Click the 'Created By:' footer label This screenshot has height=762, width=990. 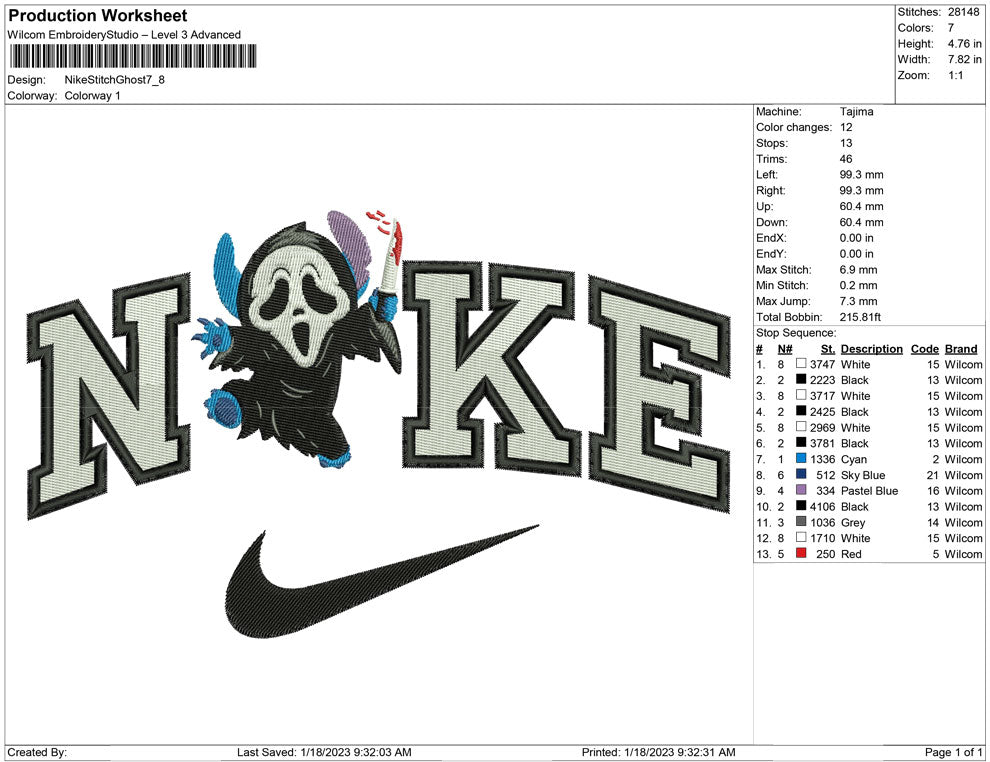[37, 752]
